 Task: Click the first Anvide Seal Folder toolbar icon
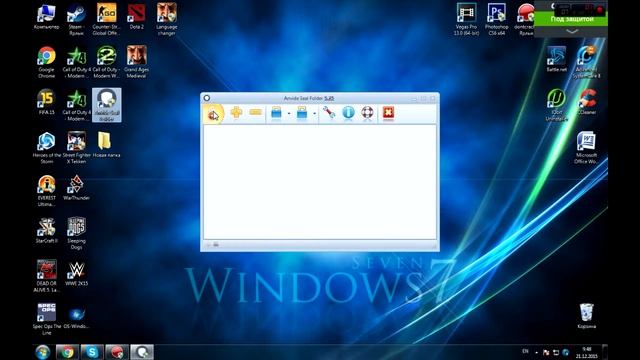pos(213,113)
